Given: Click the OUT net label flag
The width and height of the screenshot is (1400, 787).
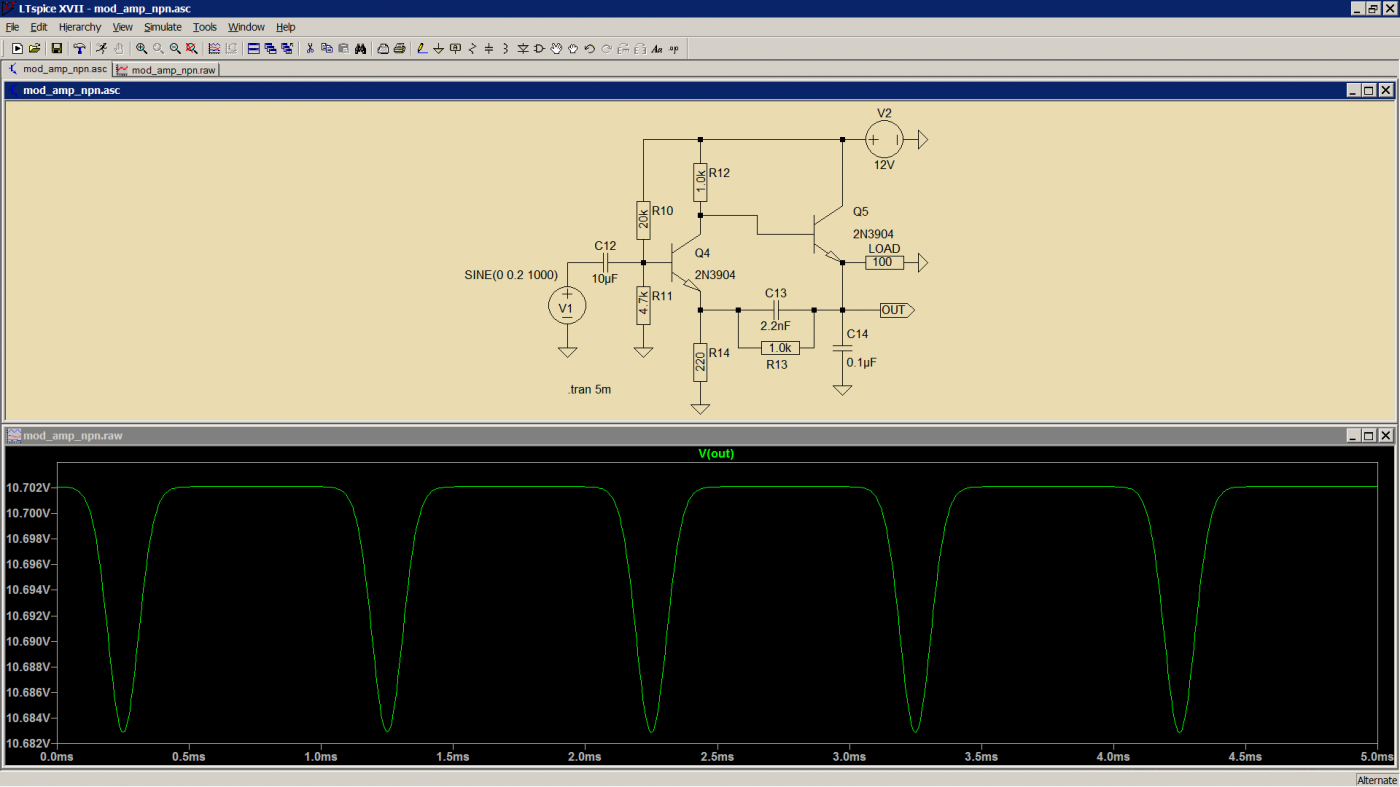Looking at the screenshot, I should pos(896,310).
